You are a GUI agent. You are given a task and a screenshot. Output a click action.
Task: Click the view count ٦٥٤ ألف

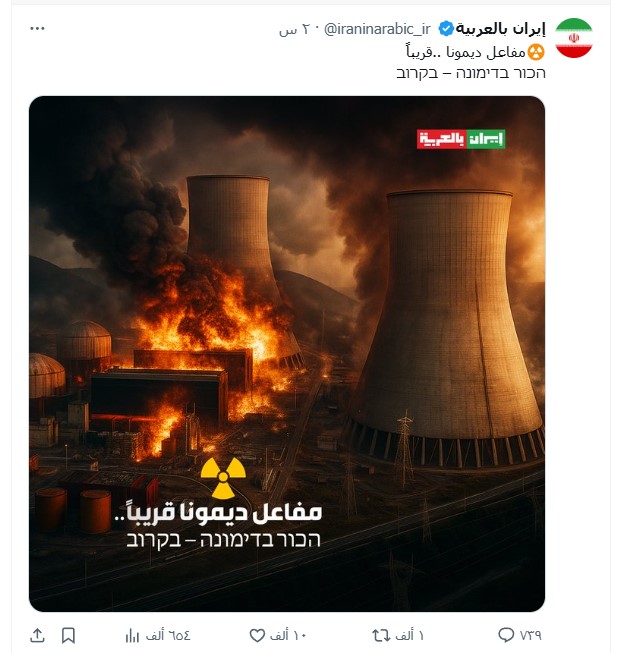167,636
